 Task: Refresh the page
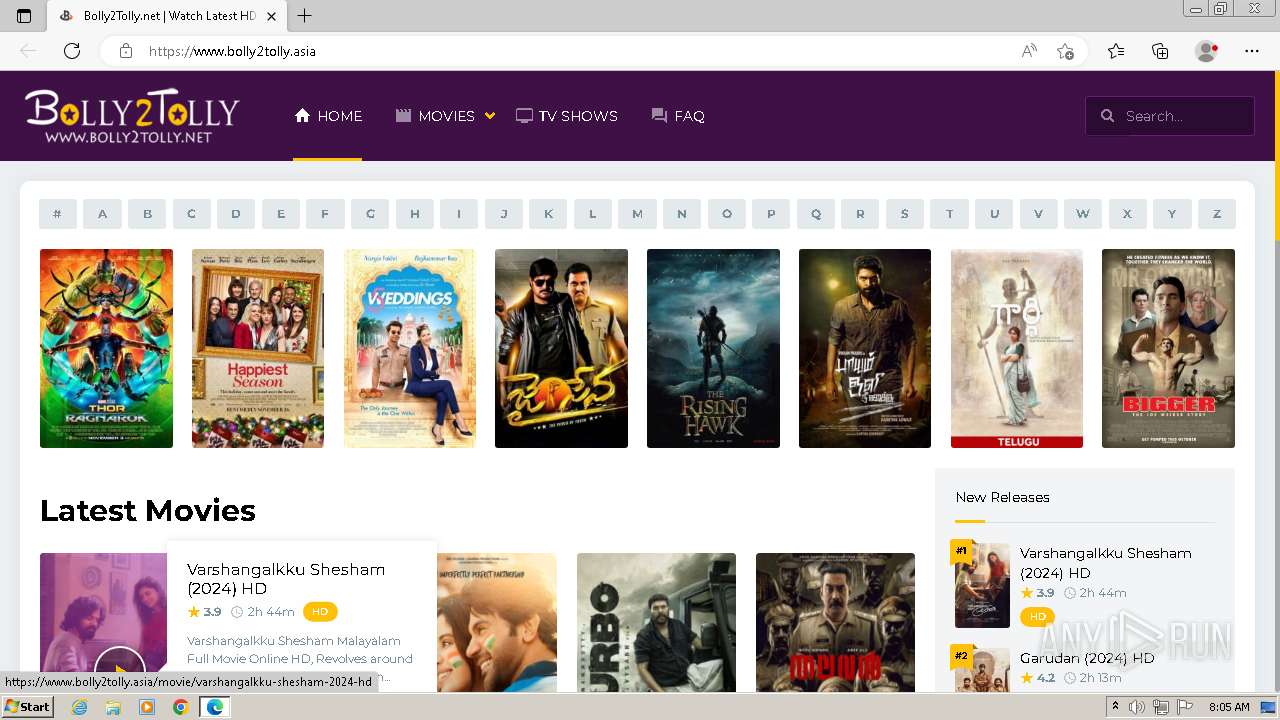pos(72,51)
